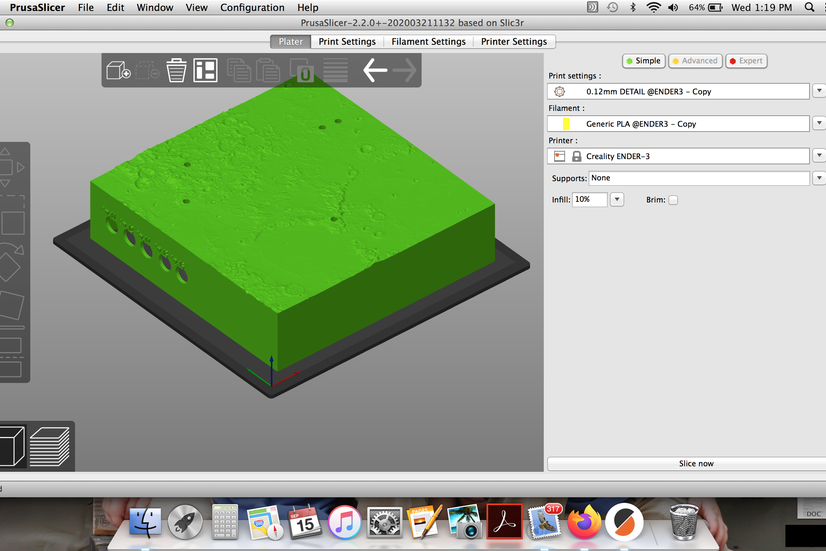Open the Configuration menu
The image size is (826, 551).
[252, 7]
